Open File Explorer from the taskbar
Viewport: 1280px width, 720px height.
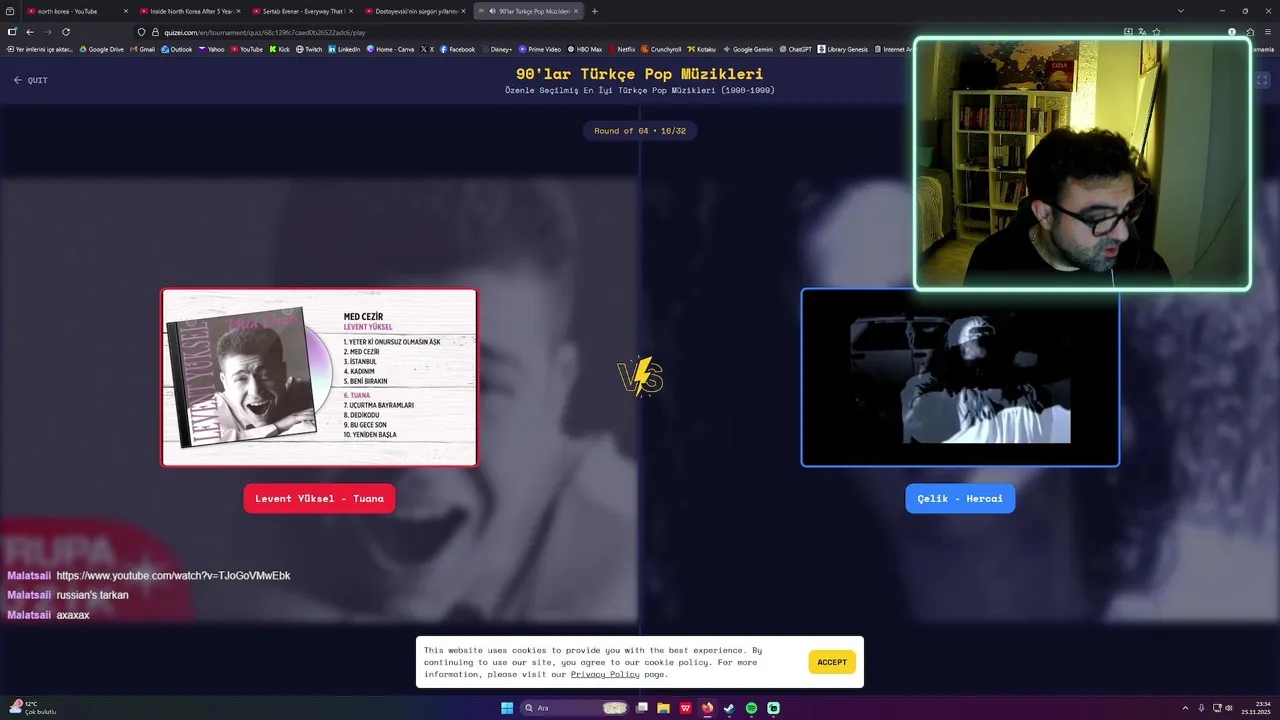point(663,708)
